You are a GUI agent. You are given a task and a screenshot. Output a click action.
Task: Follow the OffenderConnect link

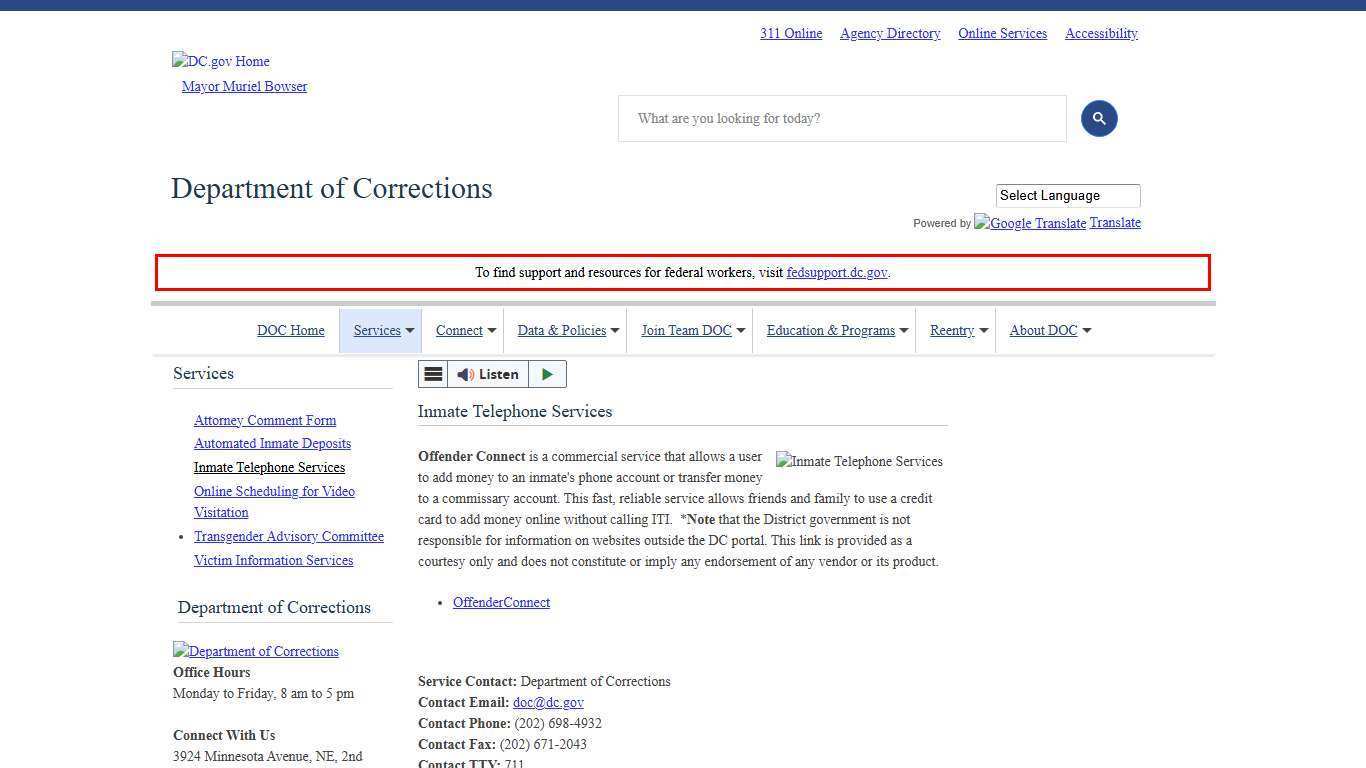coord(501,602)
